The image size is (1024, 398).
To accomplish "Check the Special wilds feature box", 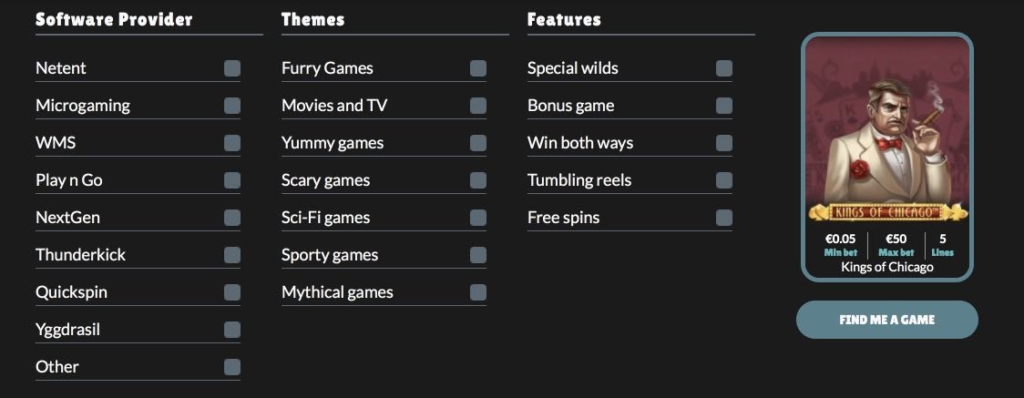I will [724, 69].
